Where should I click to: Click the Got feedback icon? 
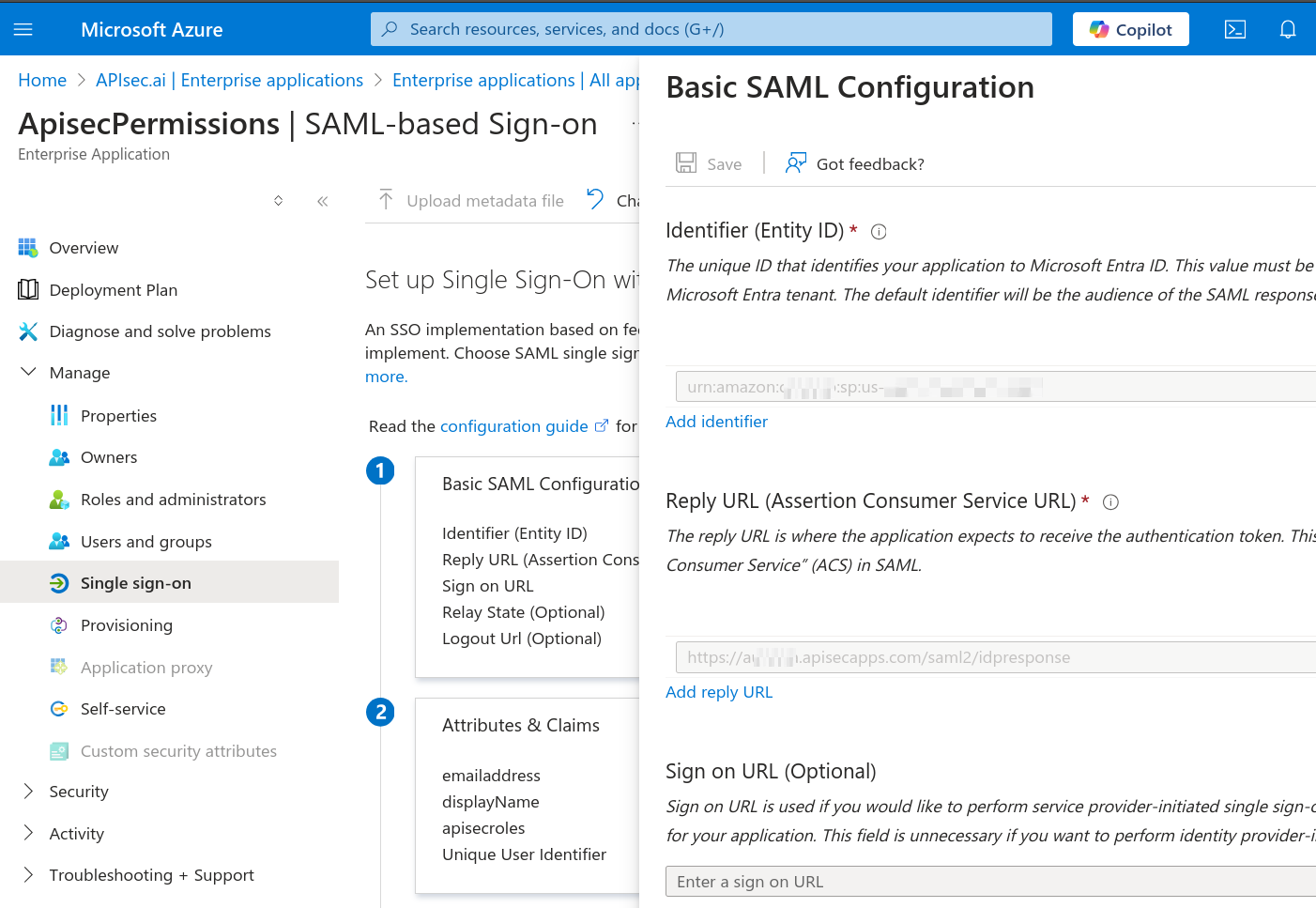796,163
